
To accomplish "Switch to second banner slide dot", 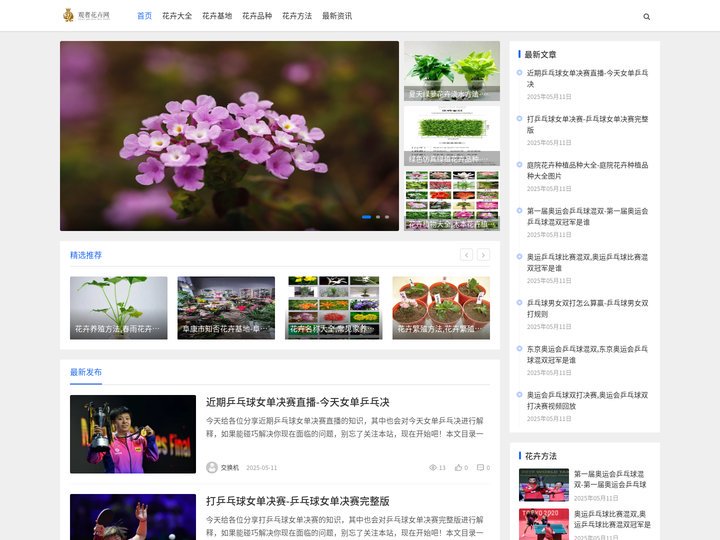I will click(x=378, y=217).
